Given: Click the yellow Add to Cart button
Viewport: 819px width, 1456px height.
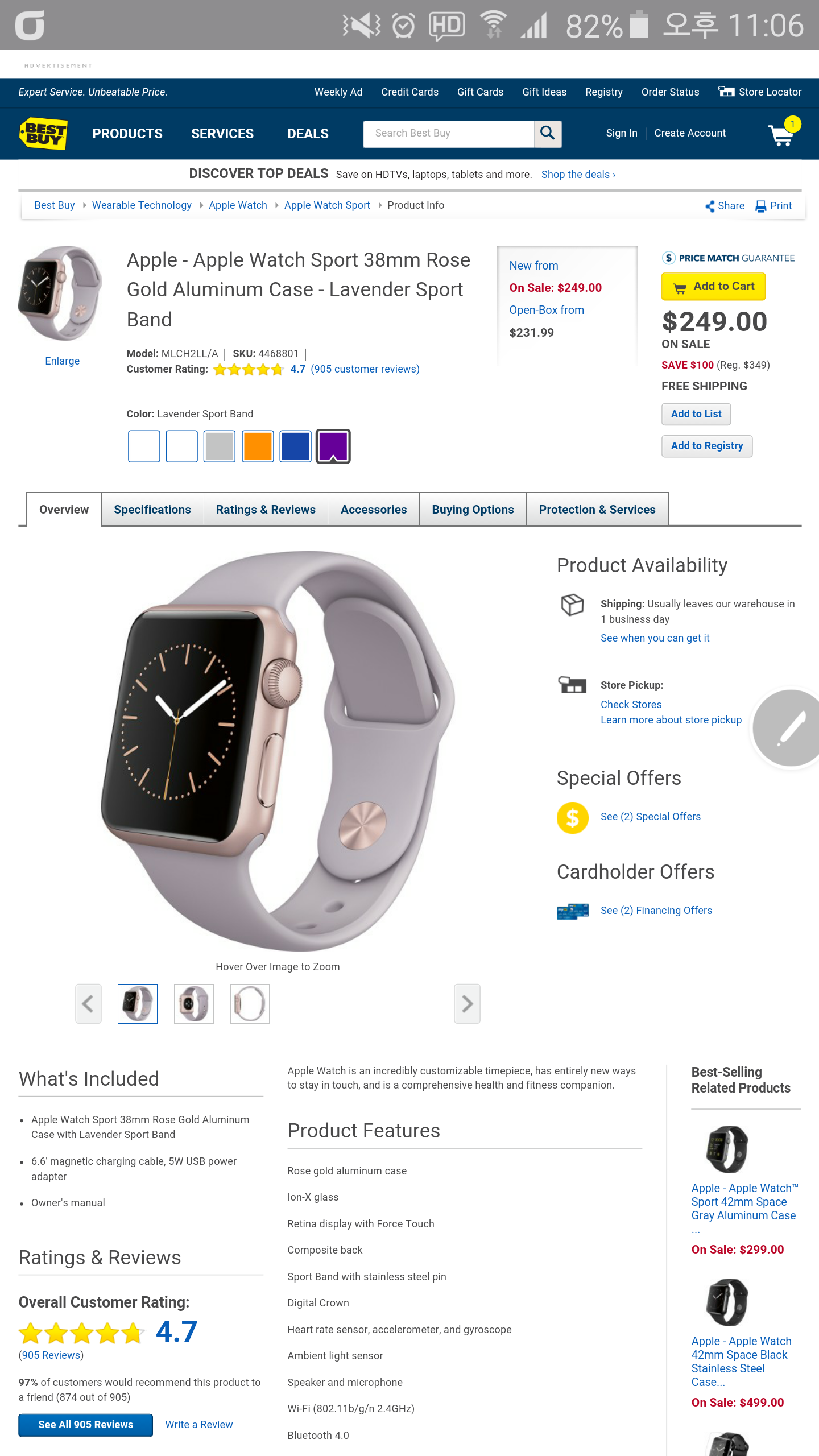Looking at the screenshot, I should (713, 287).
